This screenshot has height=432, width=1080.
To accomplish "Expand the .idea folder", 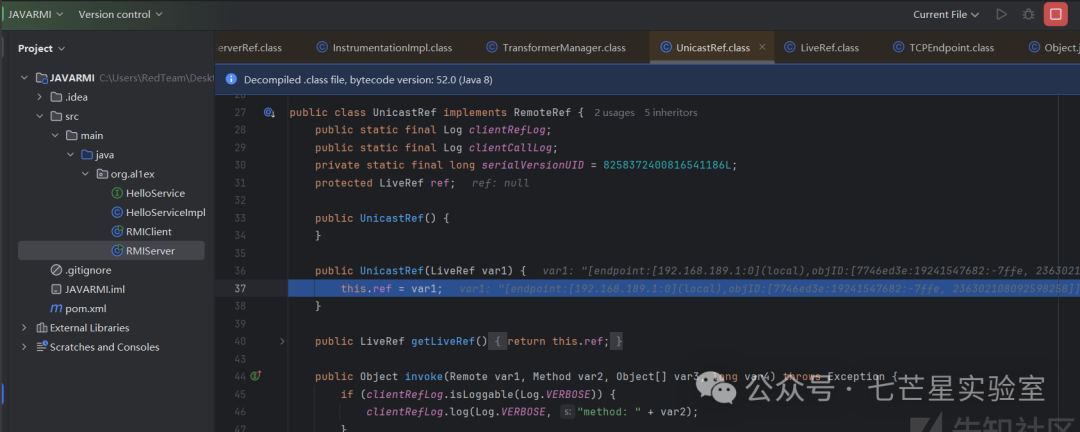I will click(40, 97).
